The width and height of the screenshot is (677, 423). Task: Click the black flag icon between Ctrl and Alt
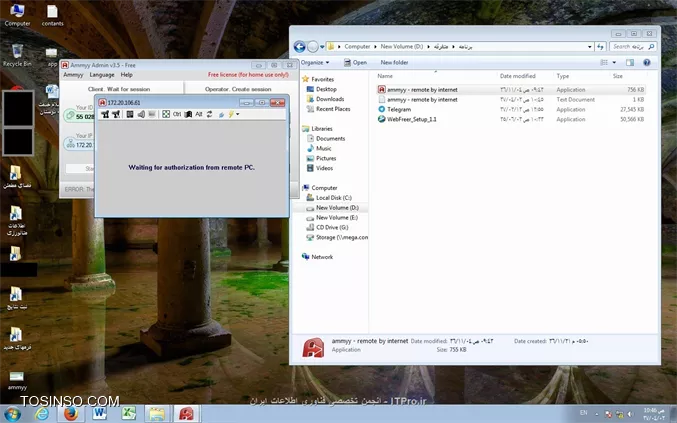(x=188, y=114)
